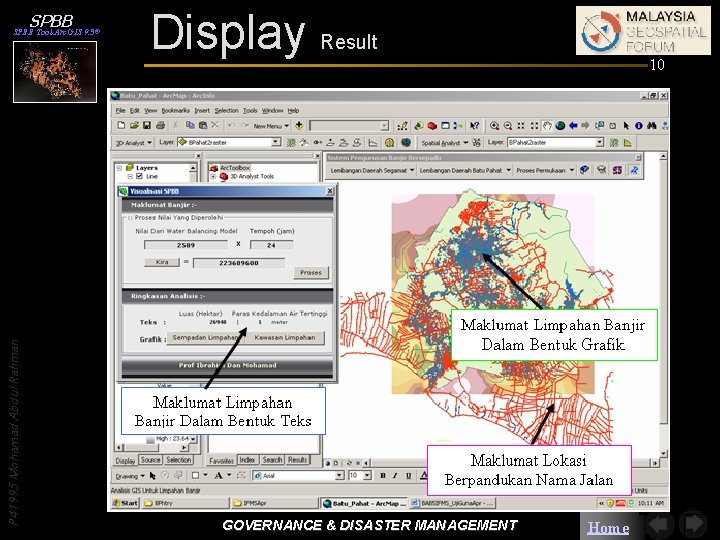
Task: Click Bold formatting in Drawing toolbar
Action: pos(382,476)
